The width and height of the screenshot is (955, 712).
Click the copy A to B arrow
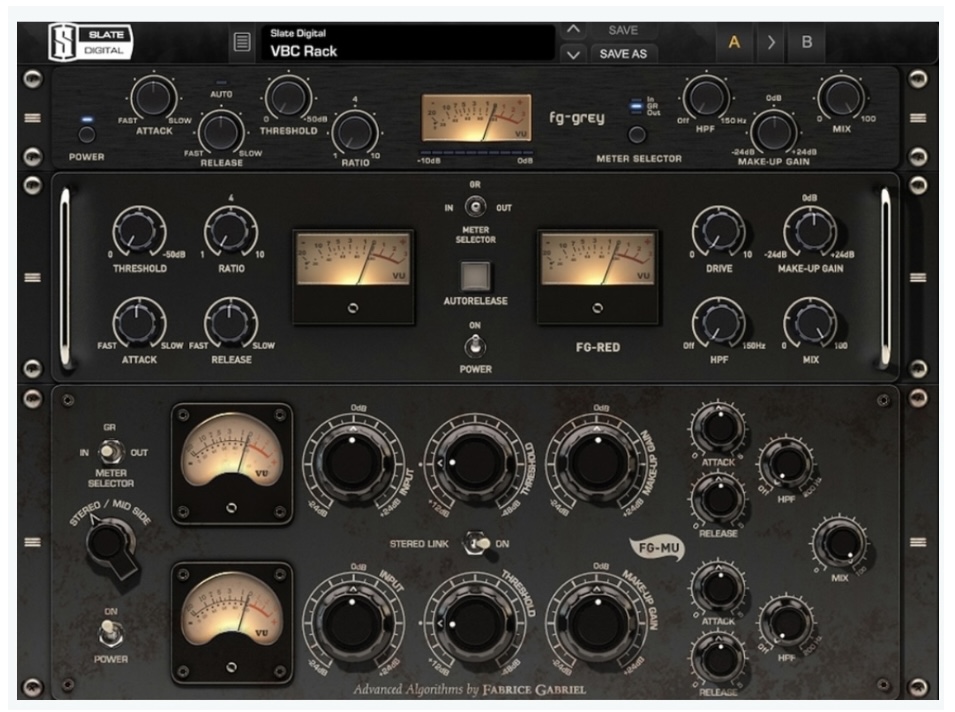click(770, 42)
